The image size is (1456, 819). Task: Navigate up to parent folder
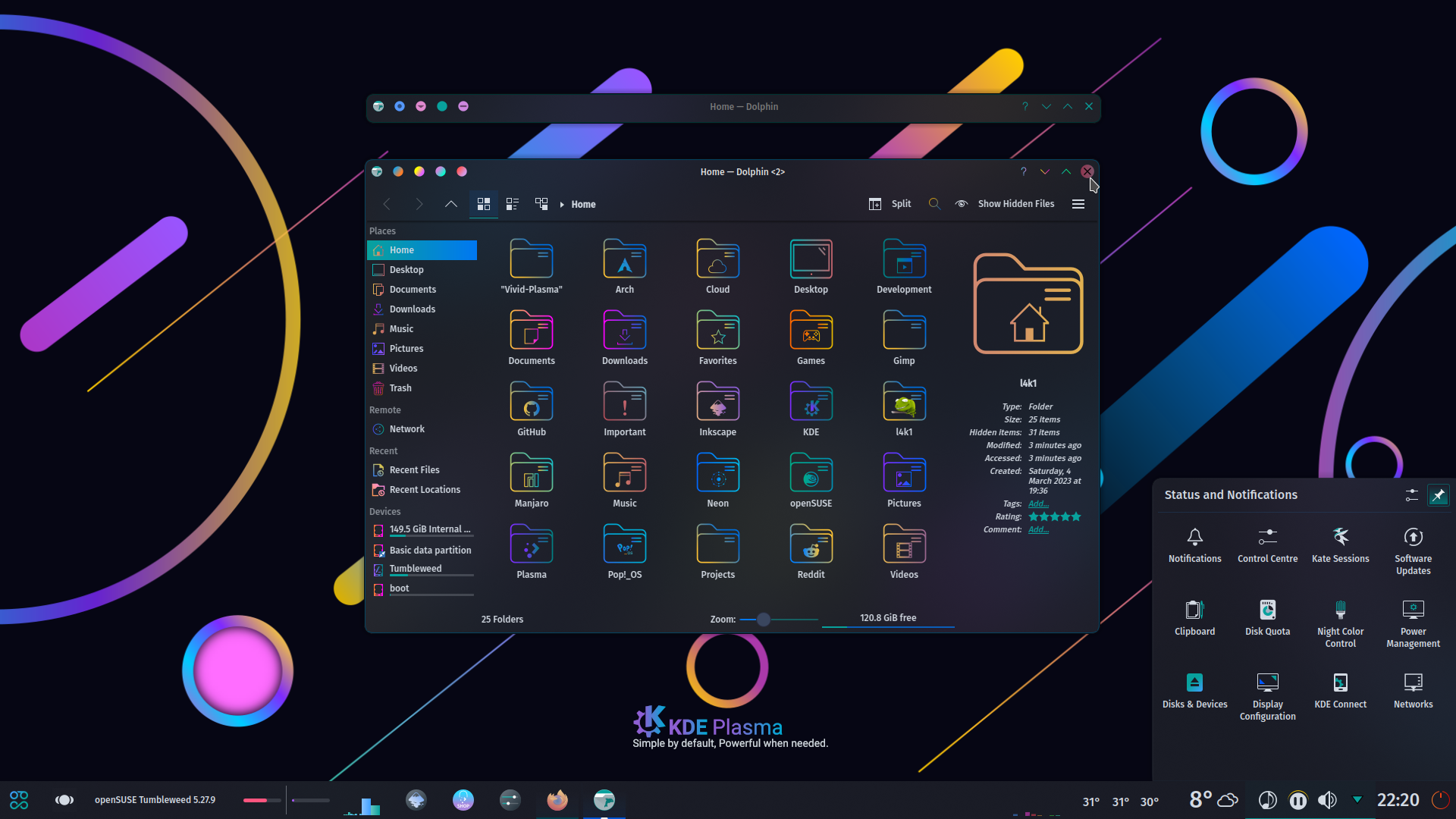coord(450,204)
